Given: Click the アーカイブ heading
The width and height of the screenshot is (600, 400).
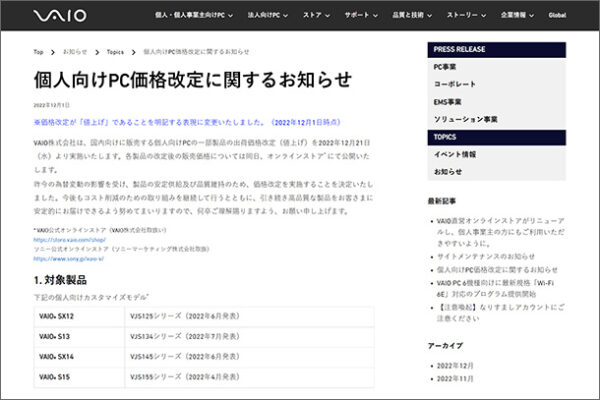Looking at the screenshot, I should [445, 346].
